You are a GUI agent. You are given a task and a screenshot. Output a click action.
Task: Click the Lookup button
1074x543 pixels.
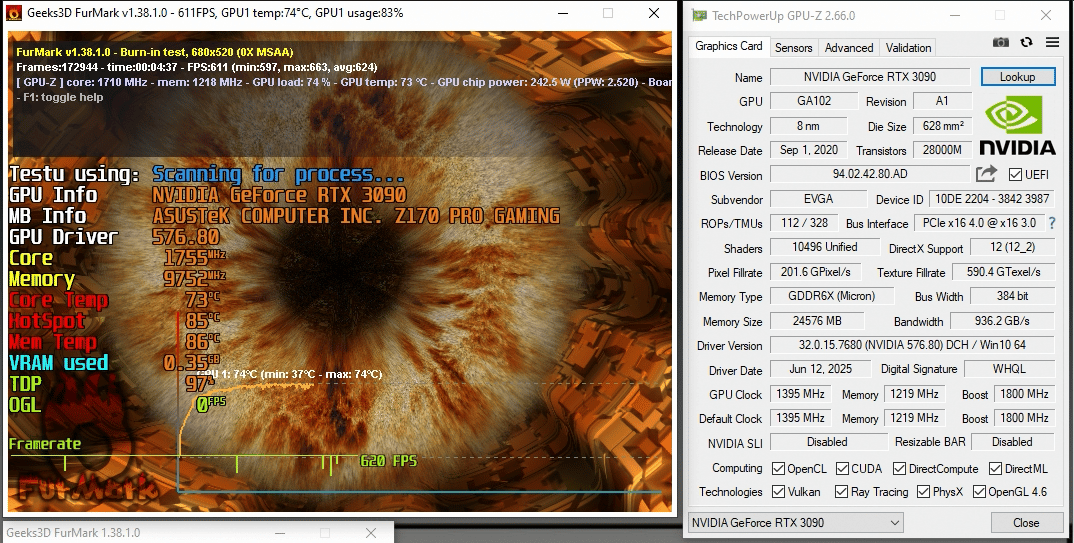(1017, 77)
